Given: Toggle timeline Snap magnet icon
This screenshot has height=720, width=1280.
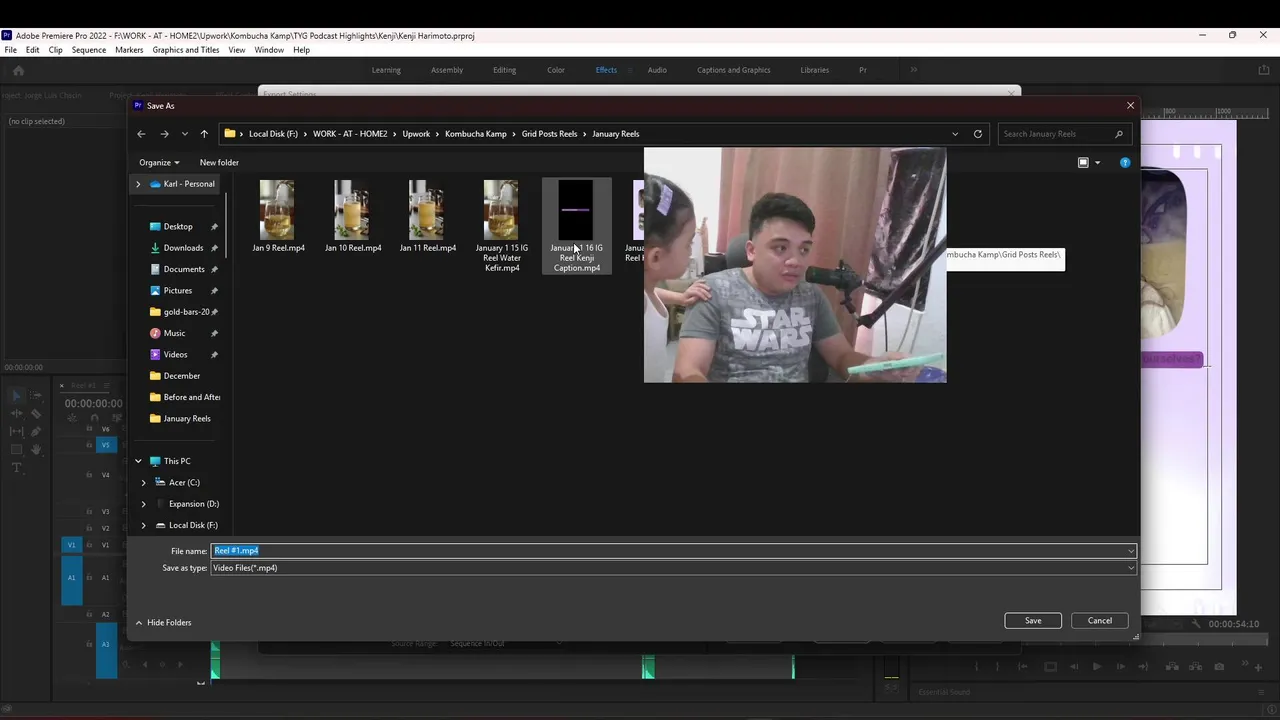Looking at the screenshot, I should [x=95, y=419].
